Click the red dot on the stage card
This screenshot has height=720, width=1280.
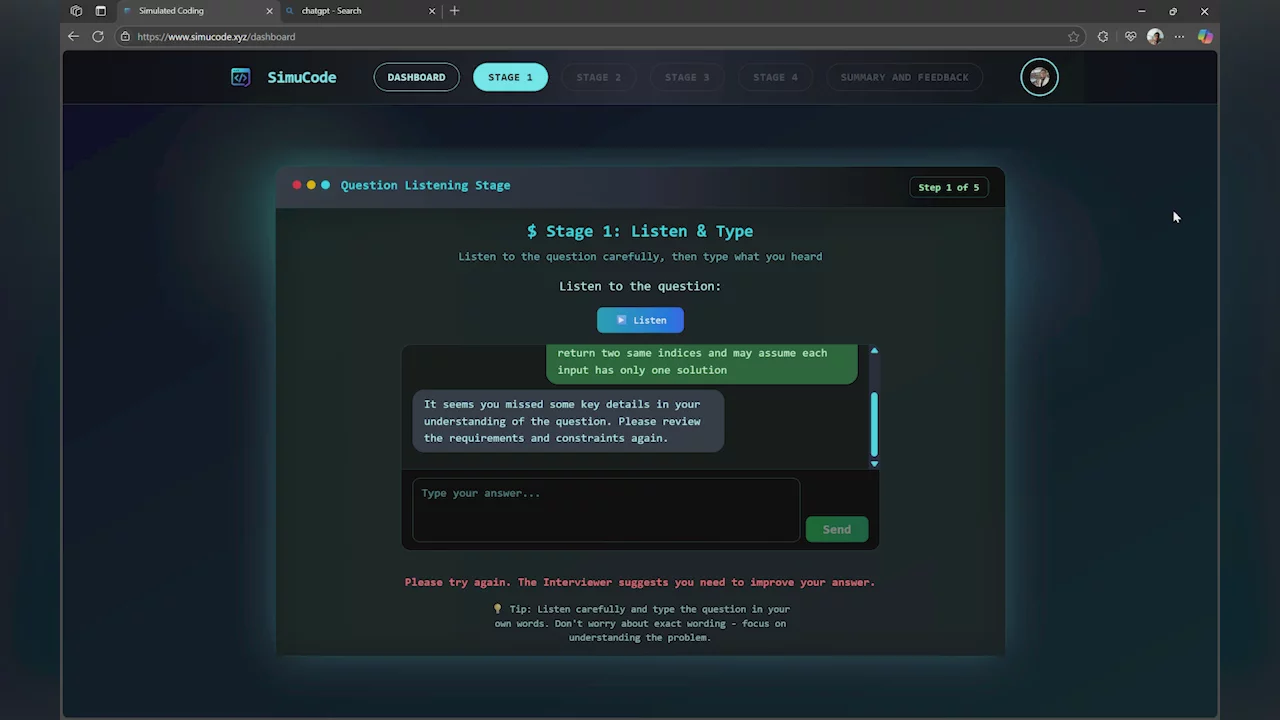coord(297,185)
